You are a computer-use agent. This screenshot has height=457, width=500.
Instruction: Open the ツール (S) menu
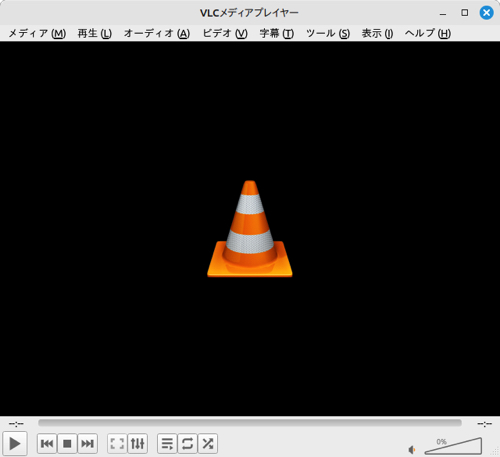click(x=328, y=33)
